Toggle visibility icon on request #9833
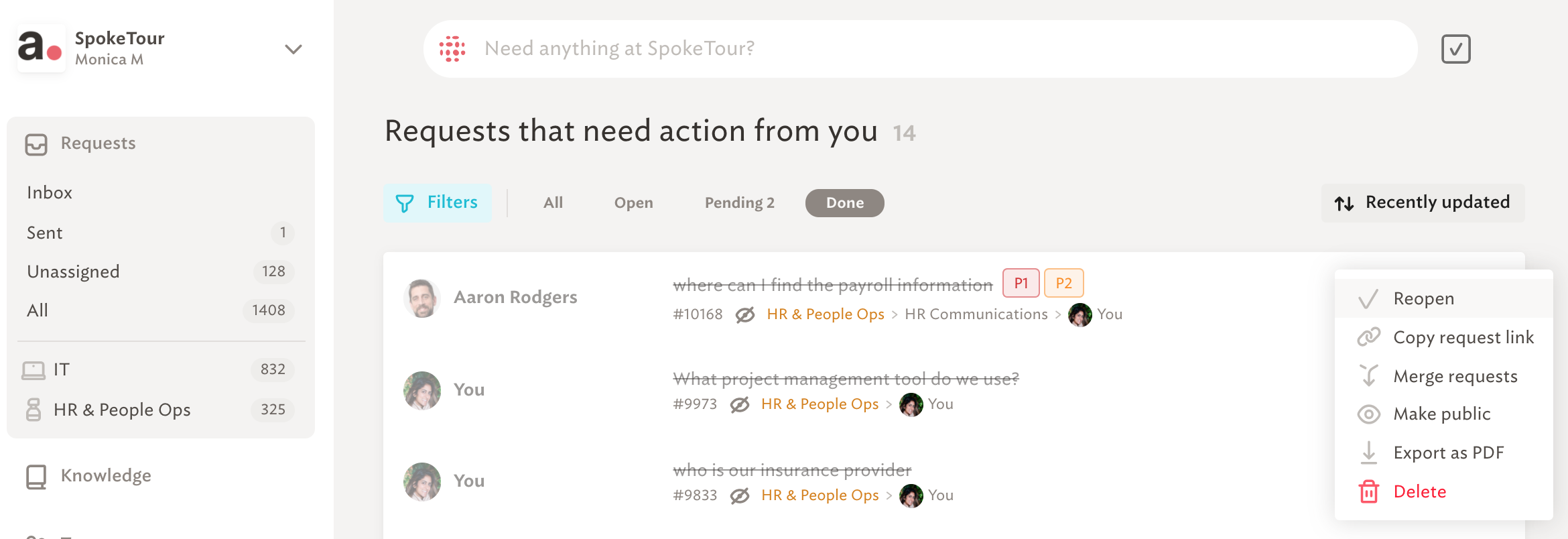The image size is (1568, 539). [x=739, y=495]
